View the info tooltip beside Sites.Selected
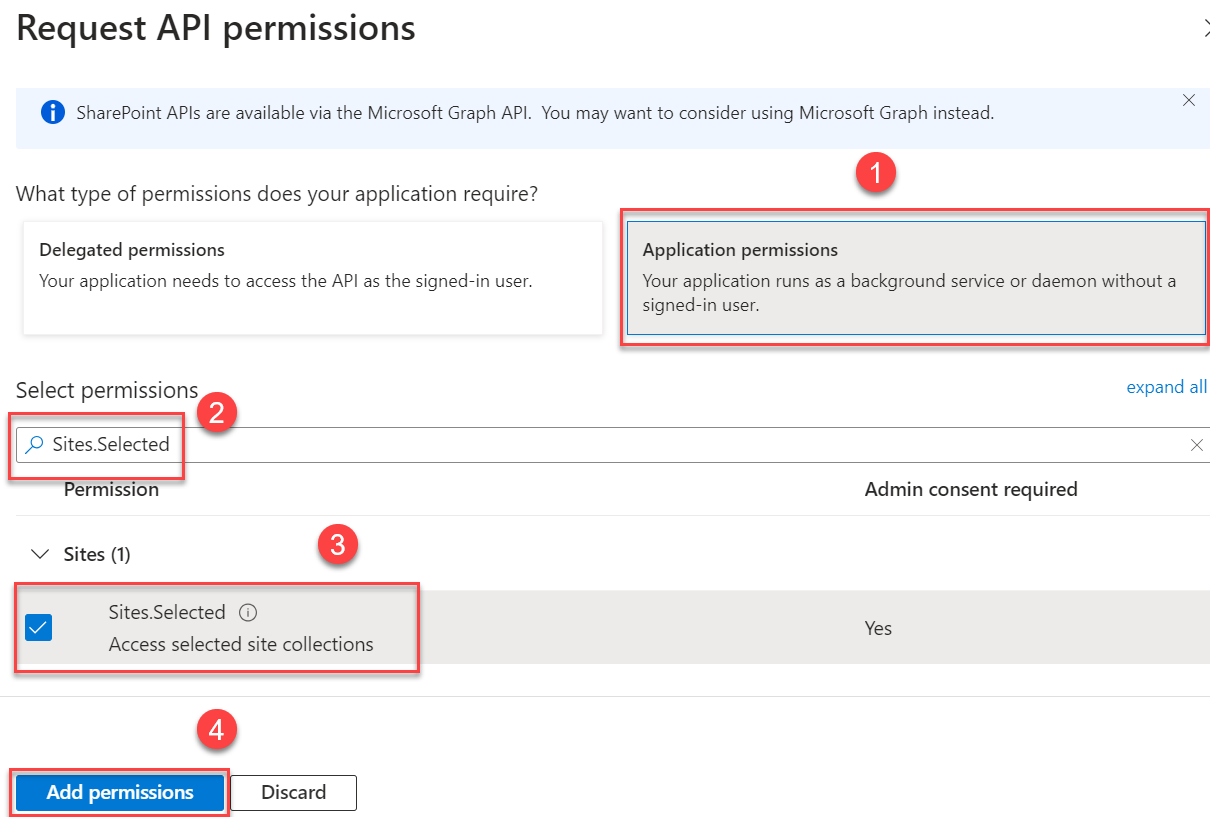 [248, 612]
